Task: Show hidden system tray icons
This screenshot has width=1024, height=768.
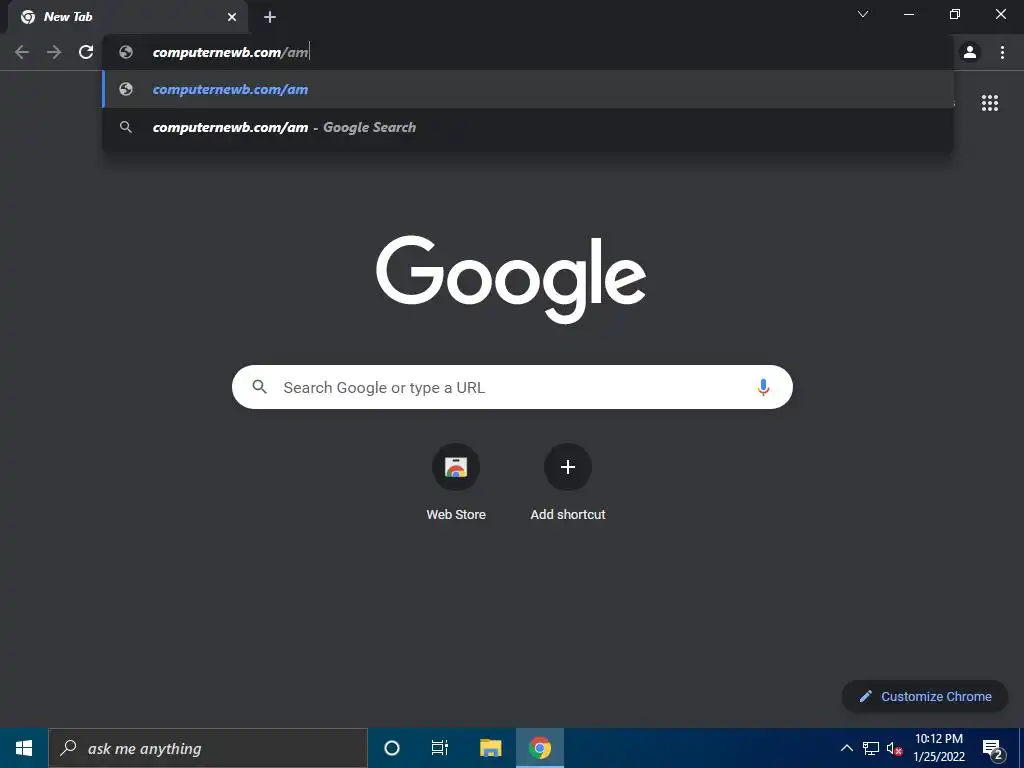Action: 846,748
